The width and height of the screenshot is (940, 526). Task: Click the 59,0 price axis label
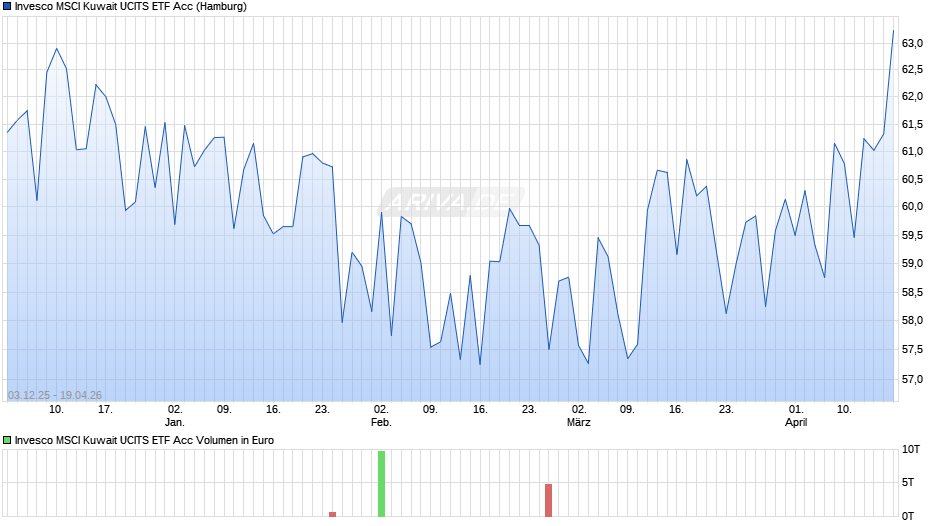[x=912, y=263]
